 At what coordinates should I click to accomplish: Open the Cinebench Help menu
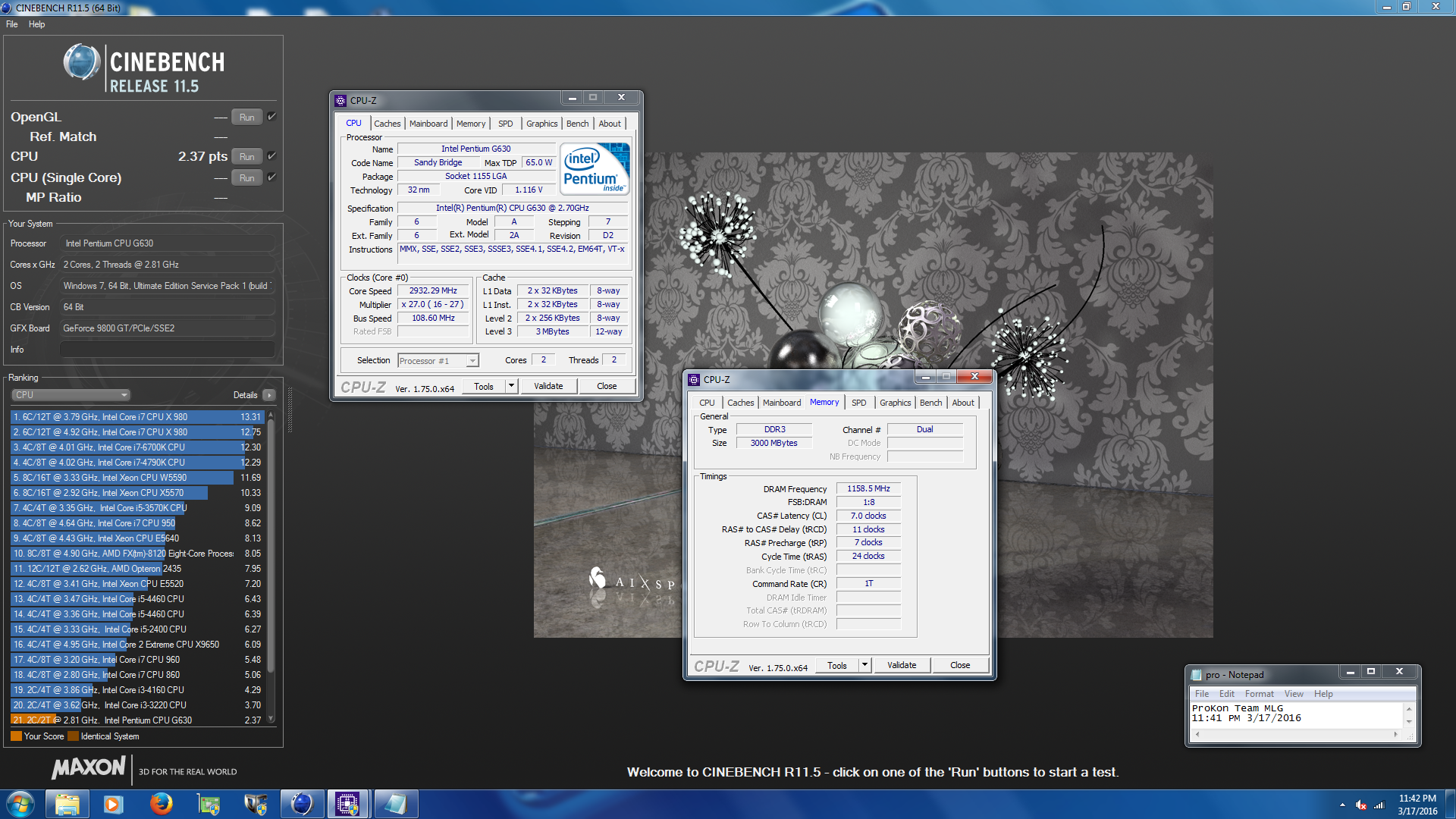pyautogui.click(x=37, y=24)
